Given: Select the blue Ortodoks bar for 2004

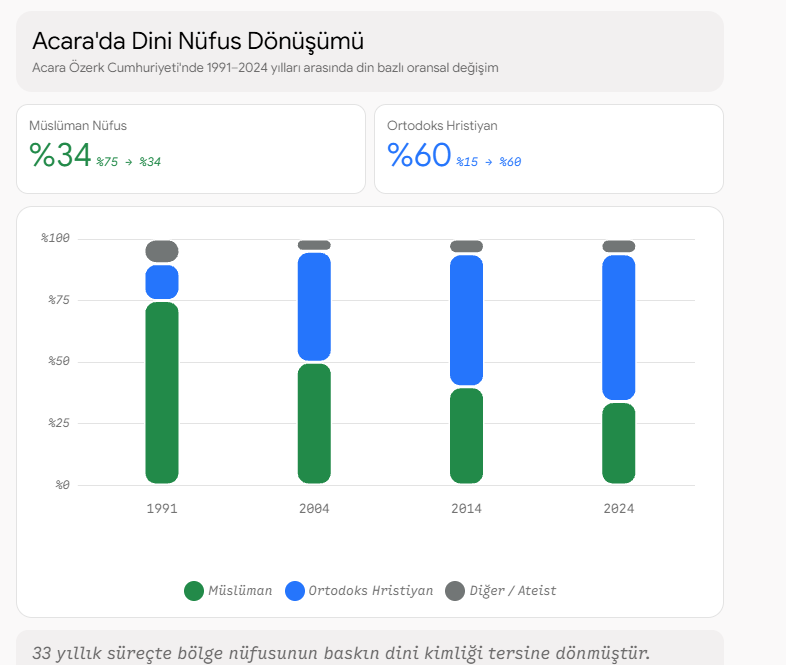Looking at the screenshot, I should (314, 307).
